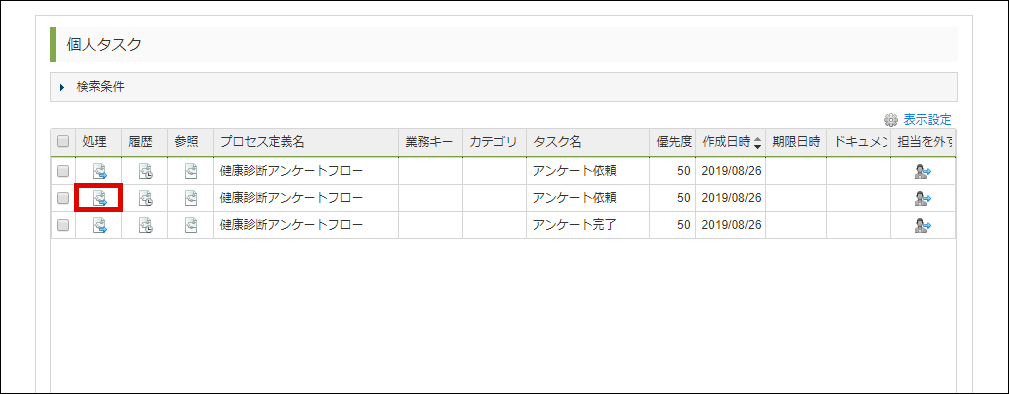Click the red-highlighted 処理 icon in second row

99,198
